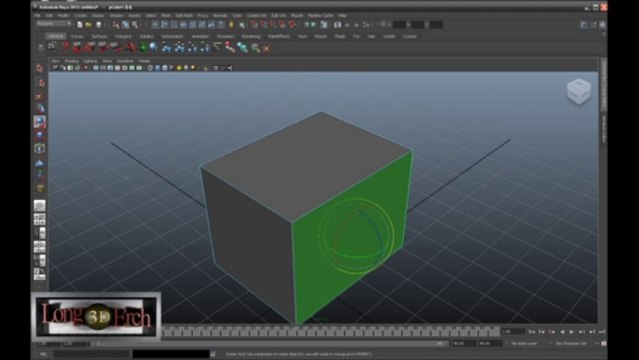
Task: Switch to the General shelf tab
Action: (55, 36)
